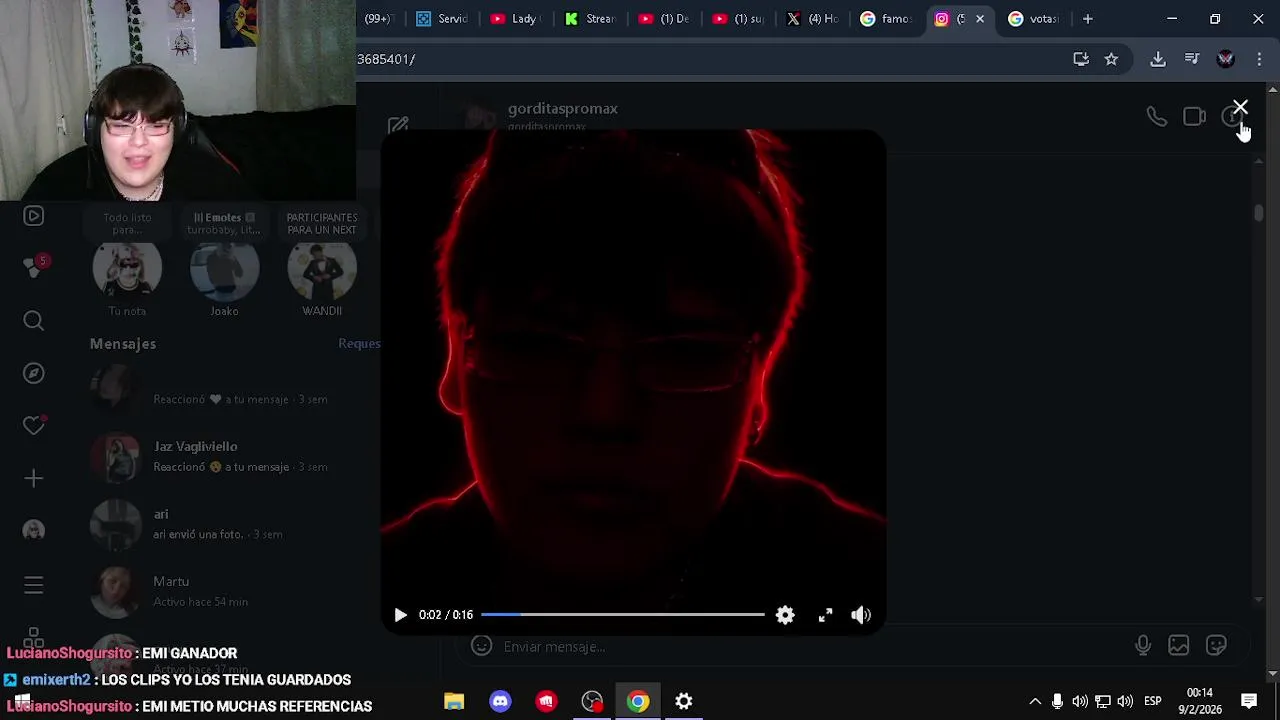Click the page vertical scrollbar thumb
This screenshot has width=1280, height=720.
pyautogui.click(x=1259, y=213)
